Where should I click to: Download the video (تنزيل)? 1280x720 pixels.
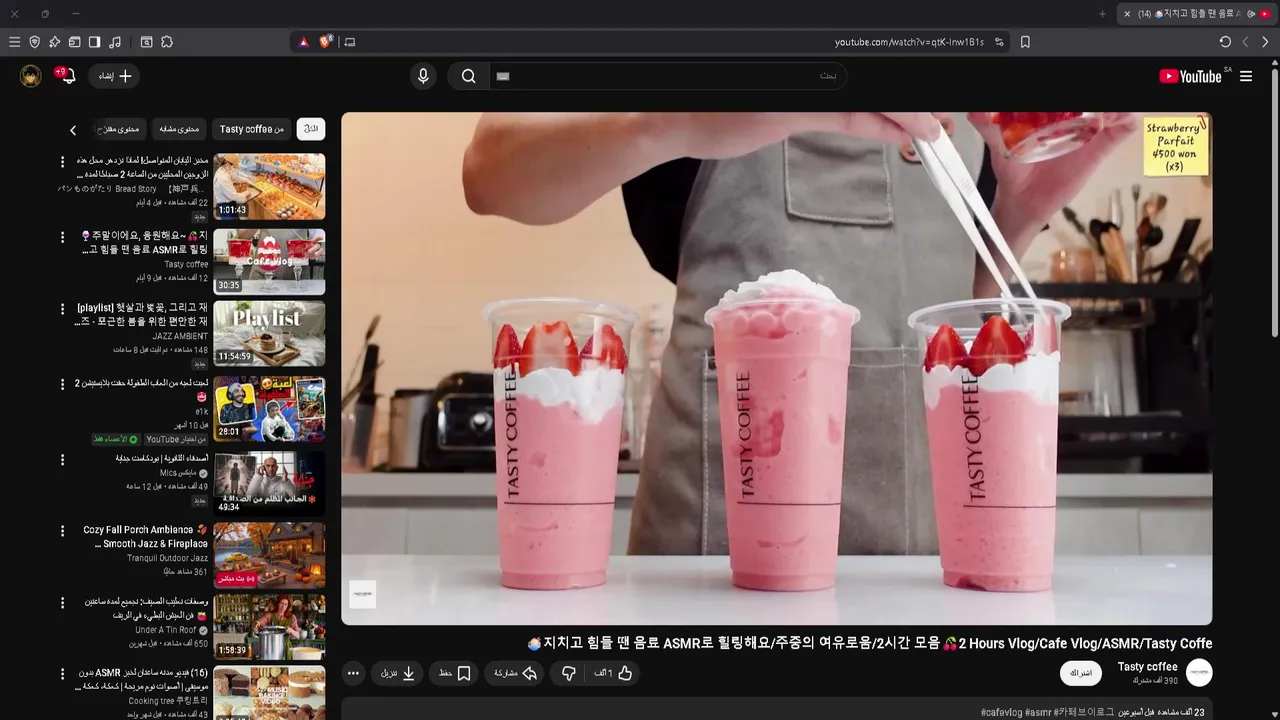pyautogui.click(x=398, y=674)
